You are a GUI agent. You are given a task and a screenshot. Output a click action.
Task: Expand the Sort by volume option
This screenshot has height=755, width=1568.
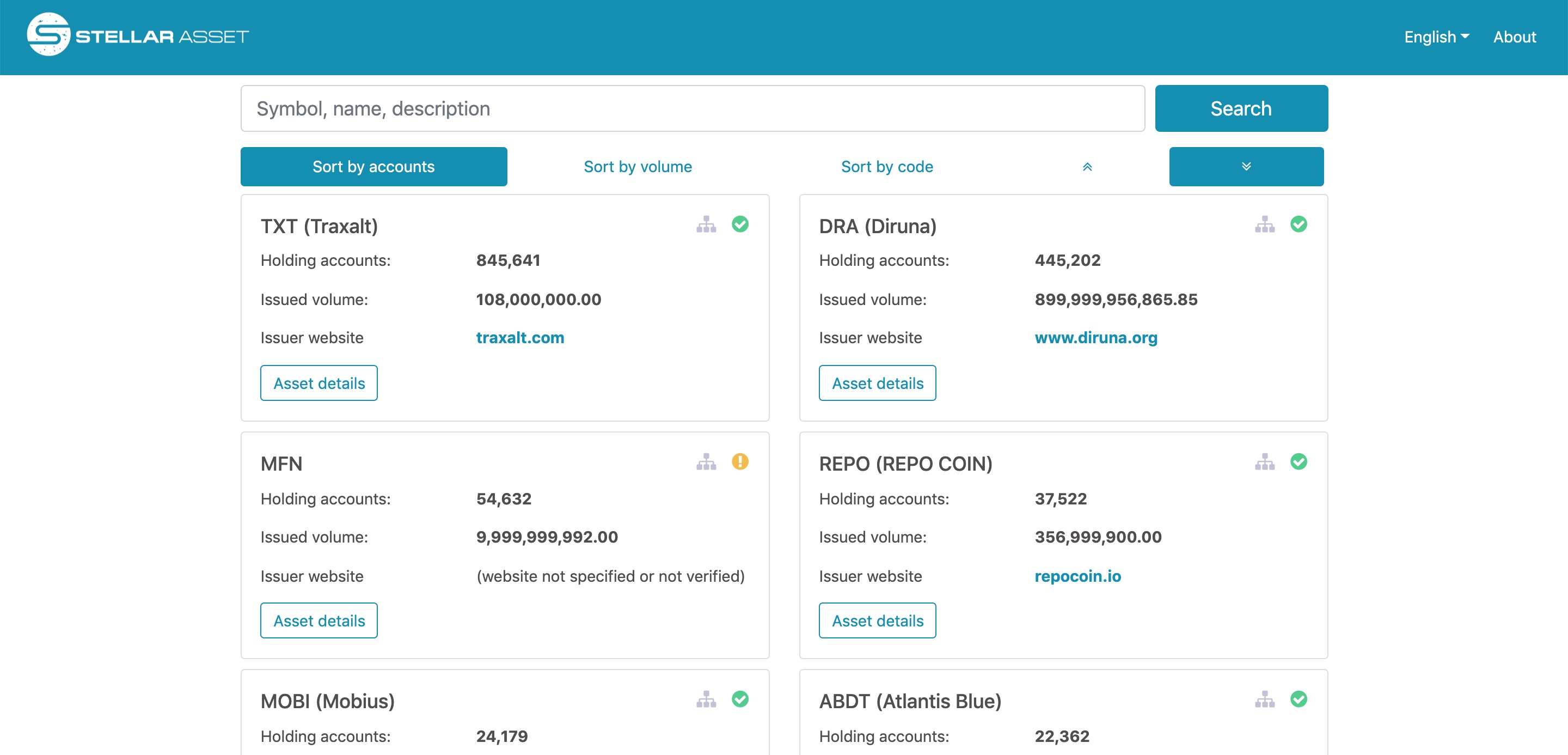coord(638,166)
